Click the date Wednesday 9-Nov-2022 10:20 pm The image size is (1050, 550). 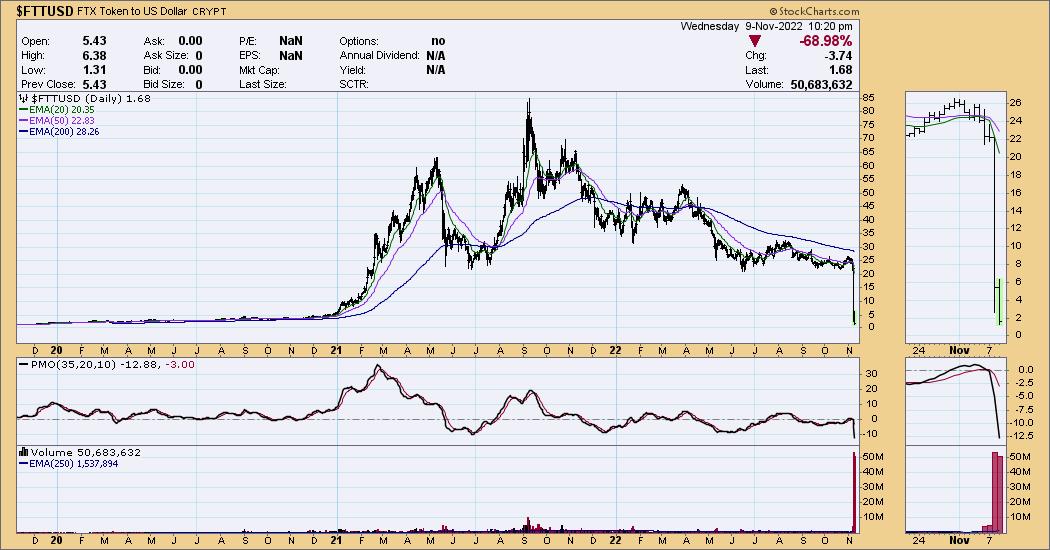click(766, 26)
